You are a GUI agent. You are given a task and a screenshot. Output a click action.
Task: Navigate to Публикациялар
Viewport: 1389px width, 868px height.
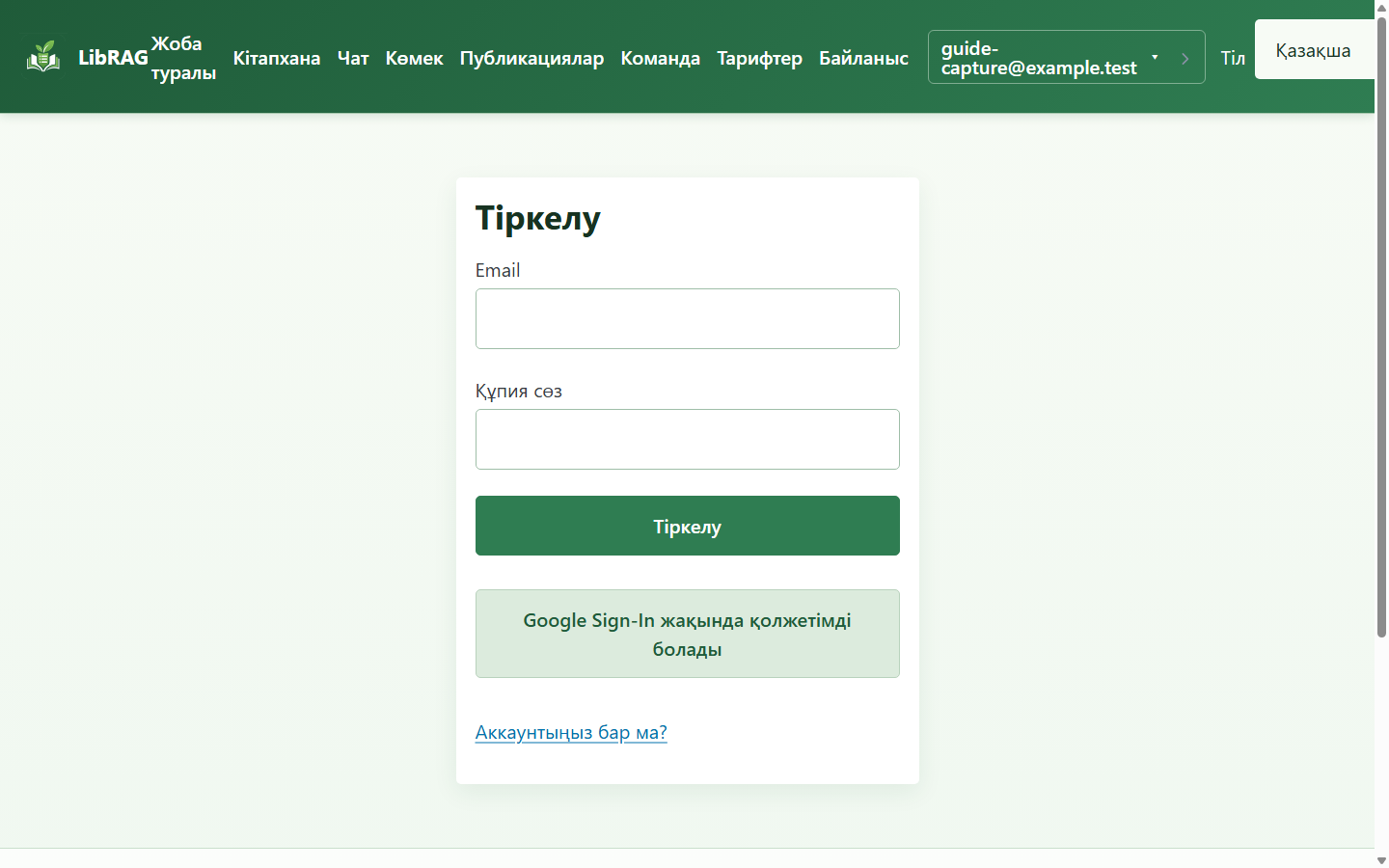click(x=531, y=58)
